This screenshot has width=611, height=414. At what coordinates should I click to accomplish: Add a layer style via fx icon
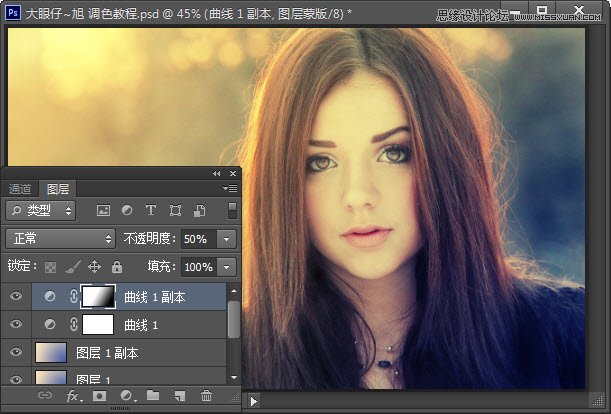73,397
